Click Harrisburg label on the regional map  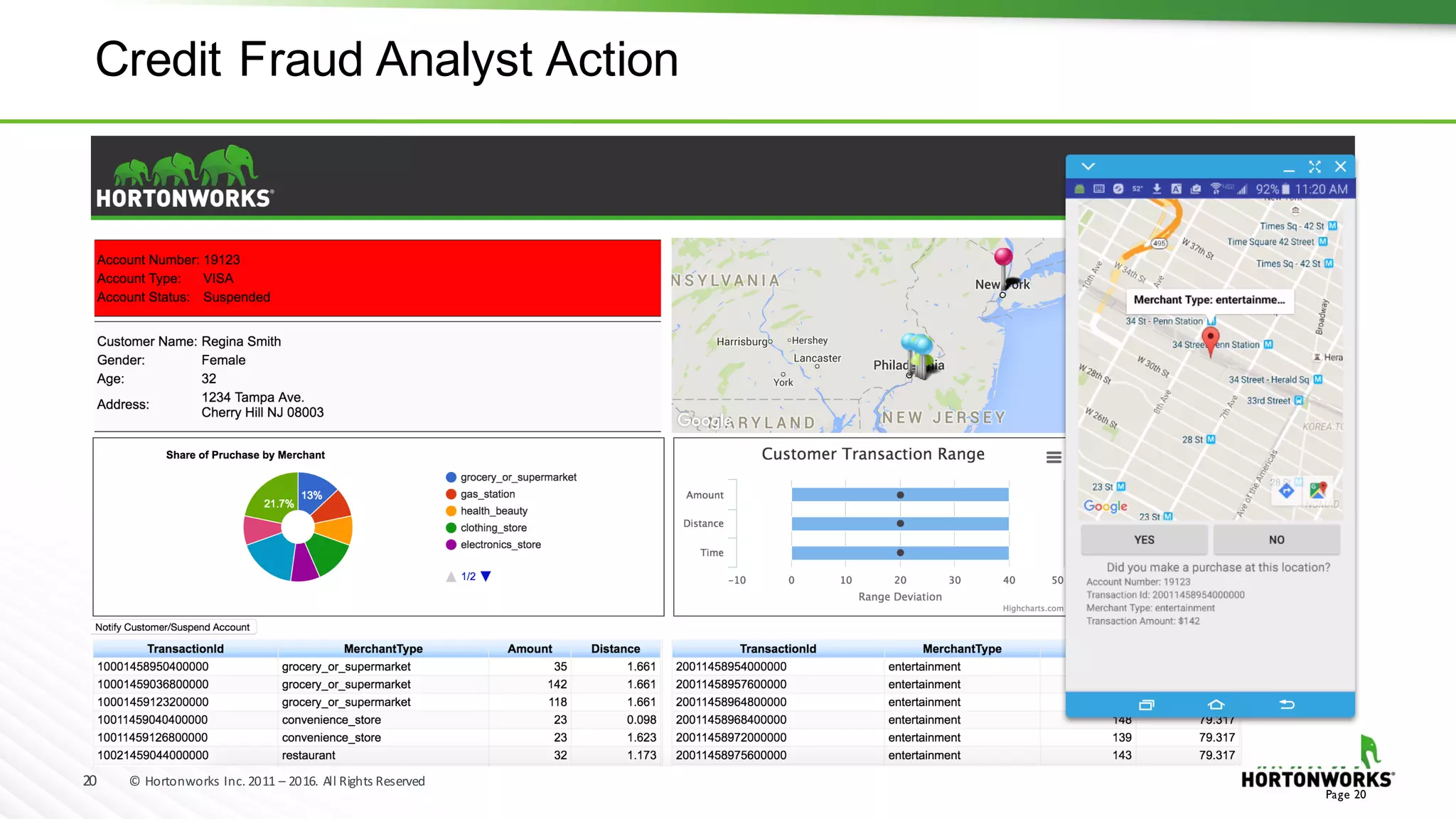tap(742, 341)
